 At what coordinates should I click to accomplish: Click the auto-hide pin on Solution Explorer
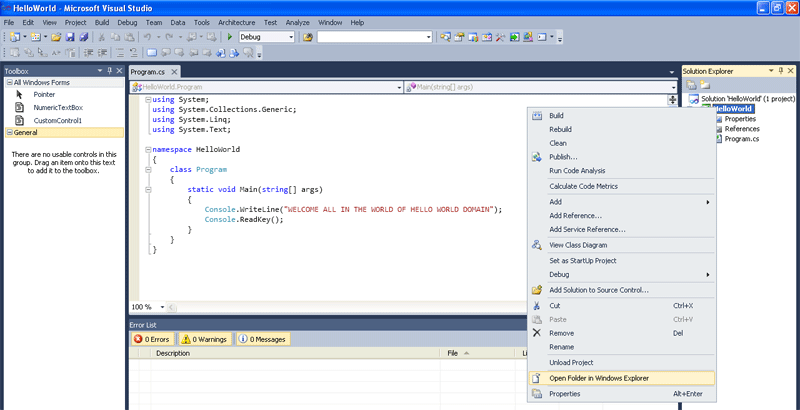[x=781, y=71]
